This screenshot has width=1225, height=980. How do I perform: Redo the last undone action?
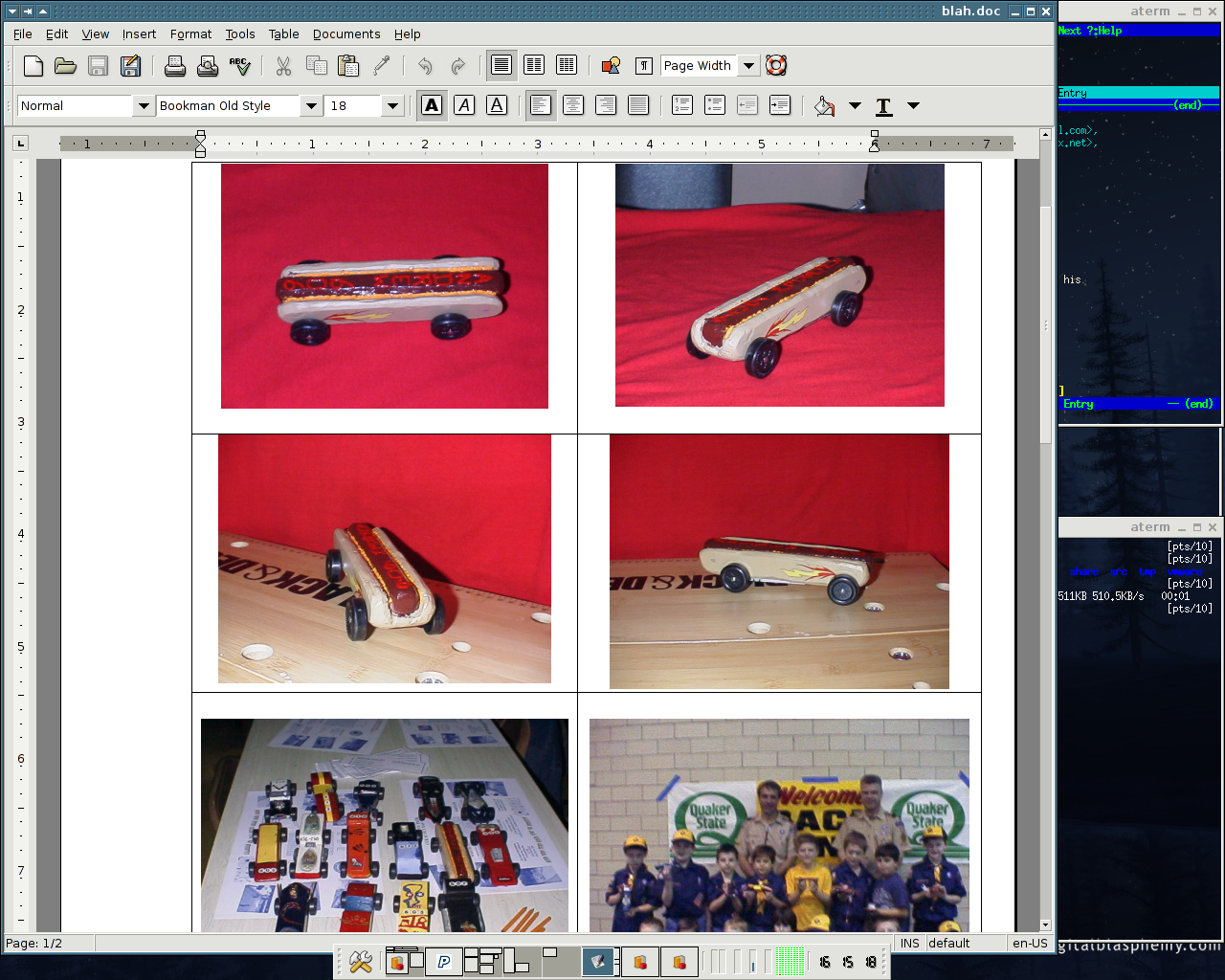tap(457, 66)
